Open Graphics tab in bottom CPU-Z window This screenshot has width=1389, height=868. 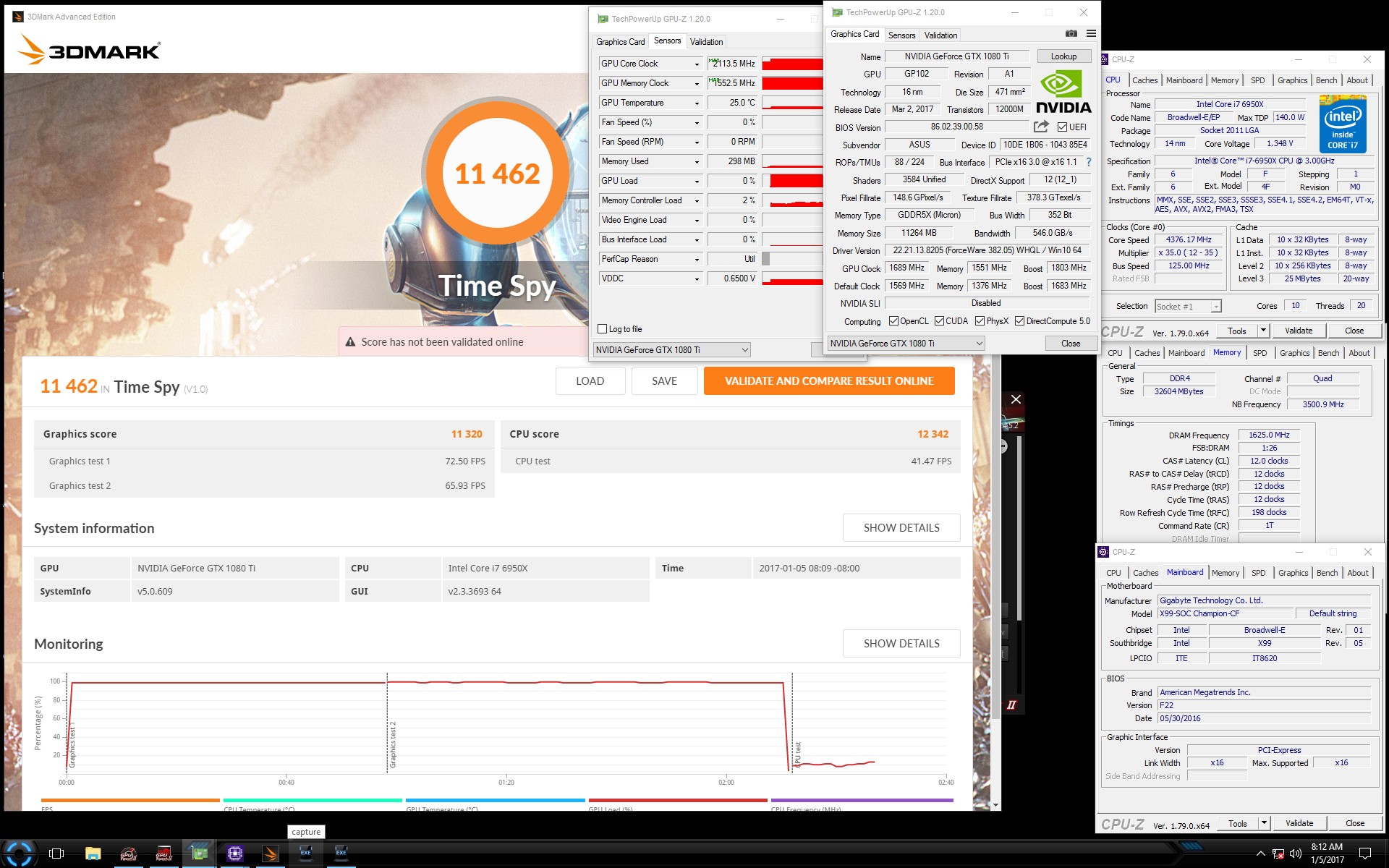pyautogui.click(x=1293, y=573)
